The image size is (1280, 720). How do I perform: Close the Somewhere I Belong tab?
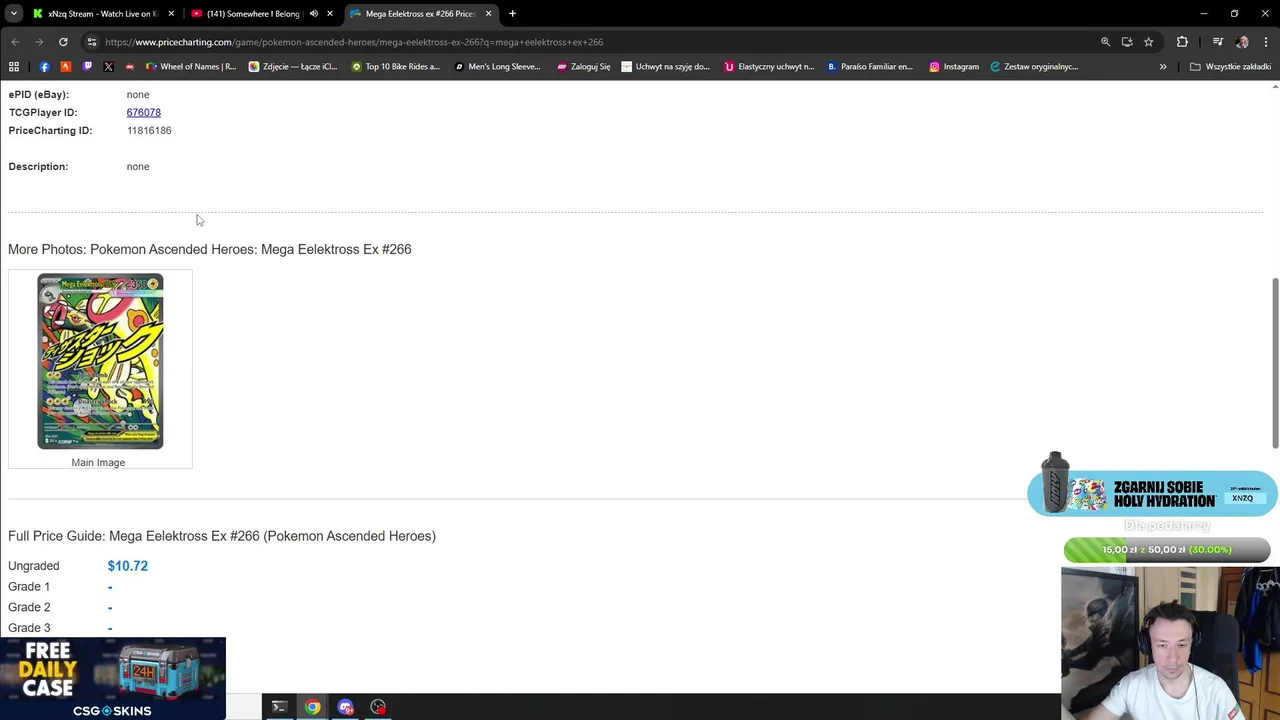pos(330,13)
